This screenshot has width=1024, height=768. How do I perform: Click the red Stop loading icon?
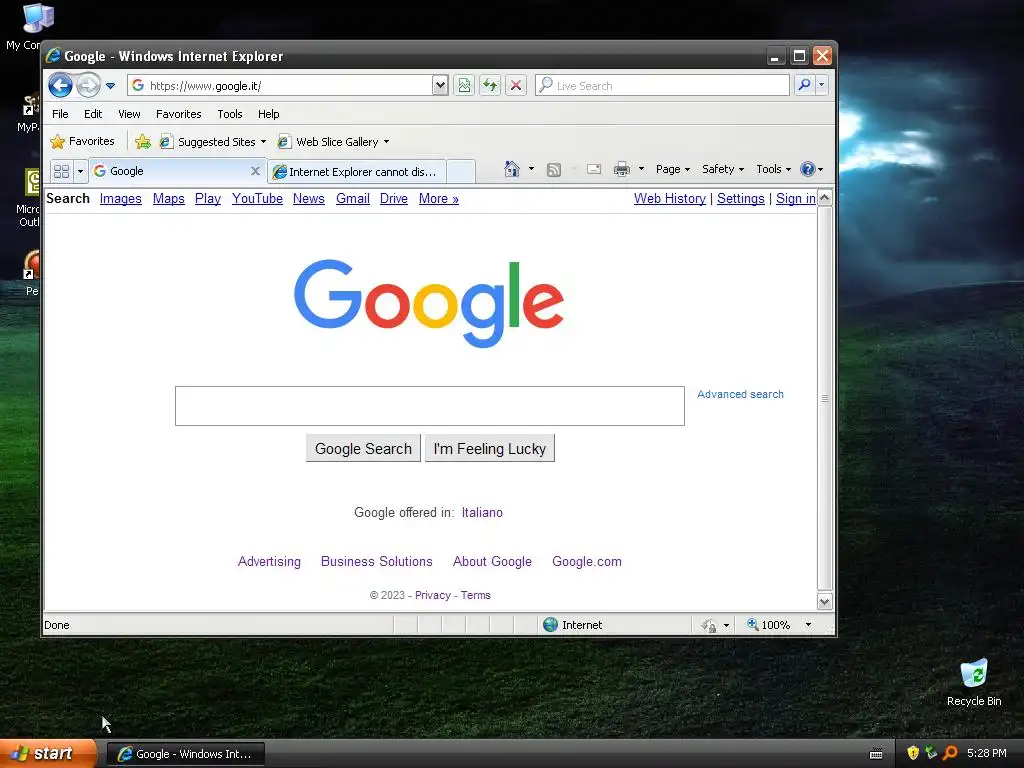tap(516, 86)
